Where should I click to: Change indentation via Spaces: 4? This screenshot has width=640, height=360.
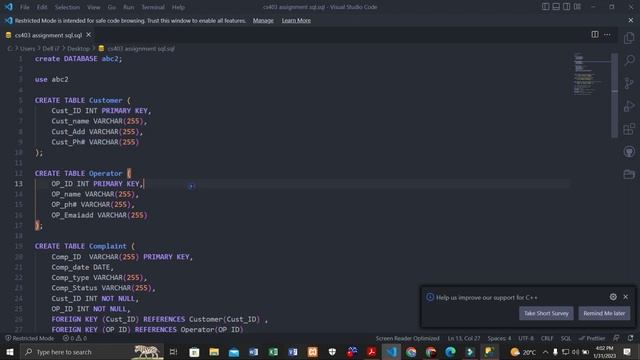[x=499, y=338]
